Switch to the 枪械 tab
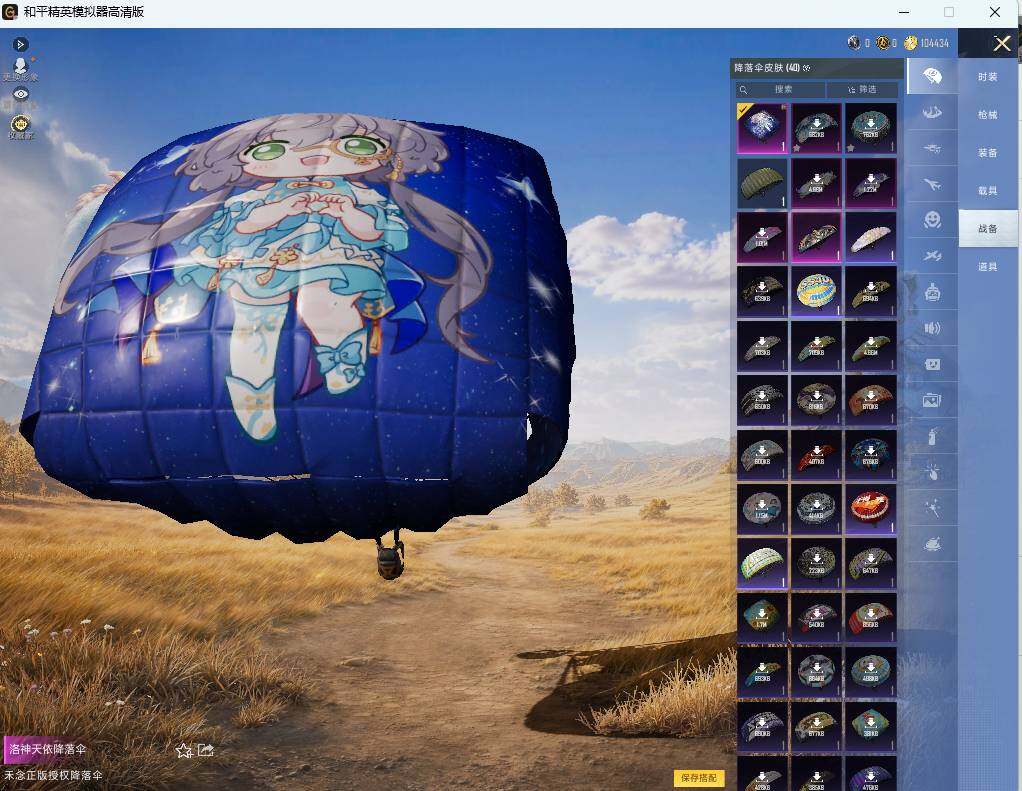The image size is (1022, 791). pos(987,115)
